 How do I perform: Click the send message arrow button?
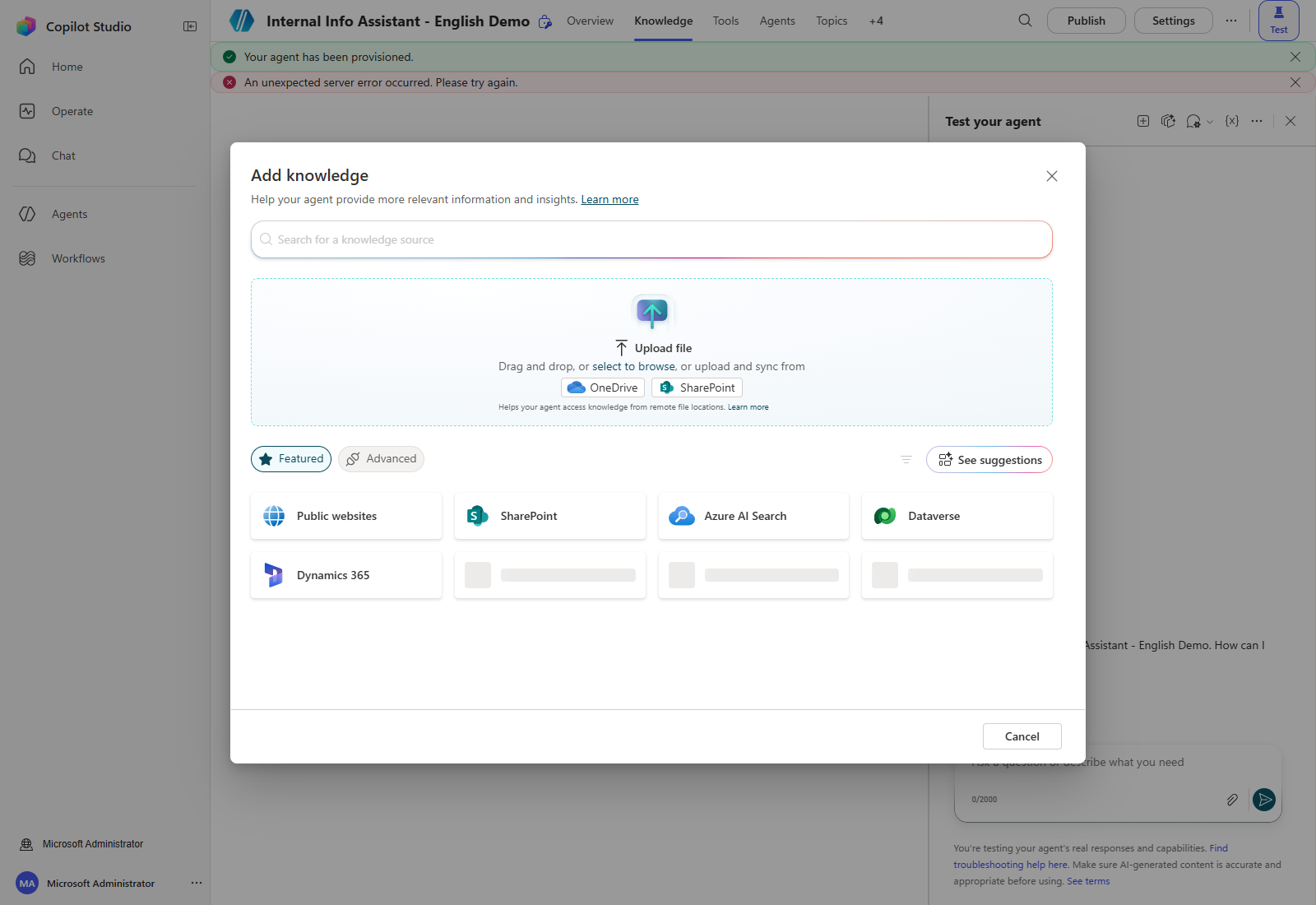click(x=1264, y=799)
